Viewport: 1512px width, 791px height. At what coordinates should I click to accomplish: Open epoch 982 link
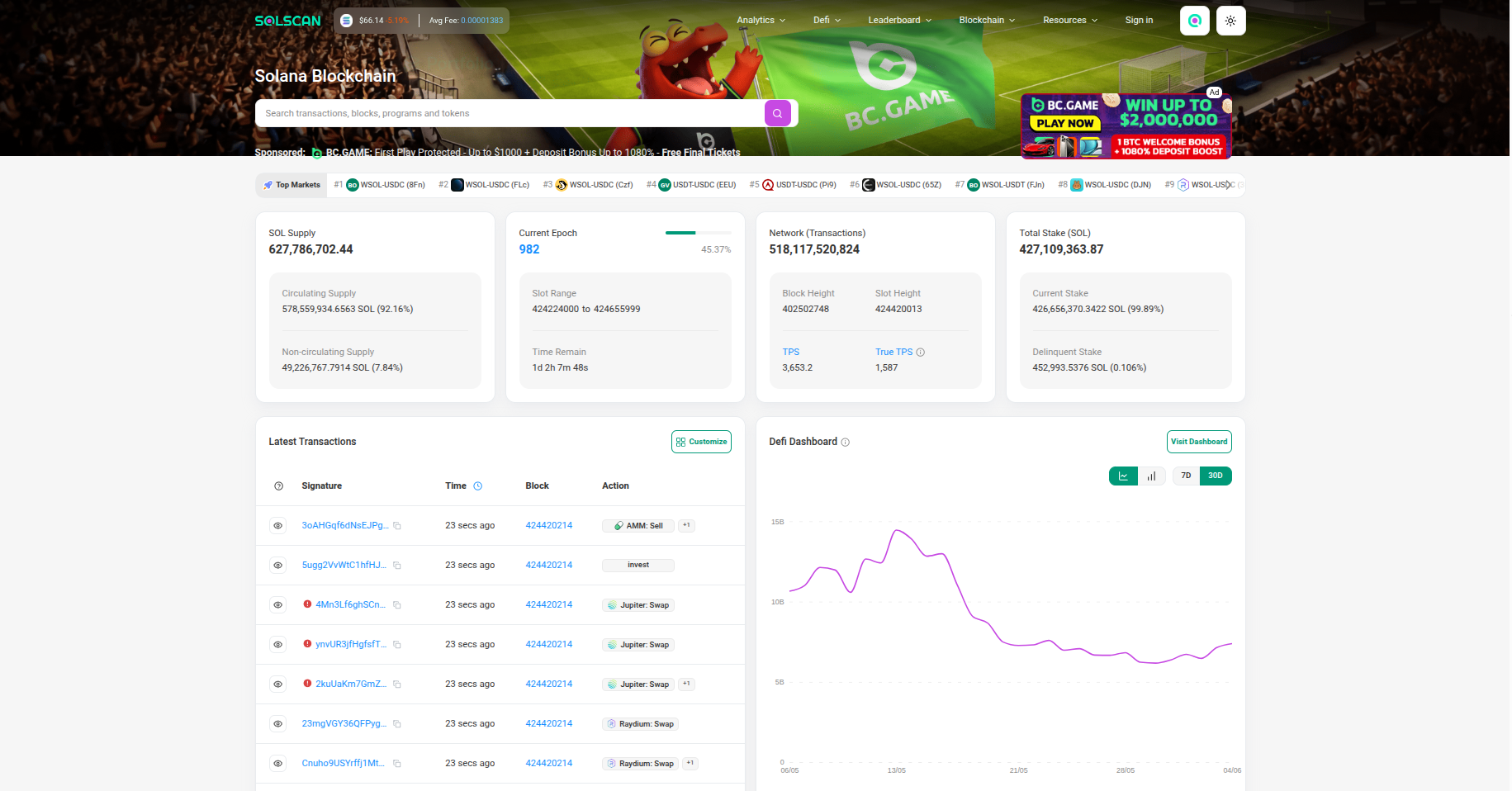(529, 249)
